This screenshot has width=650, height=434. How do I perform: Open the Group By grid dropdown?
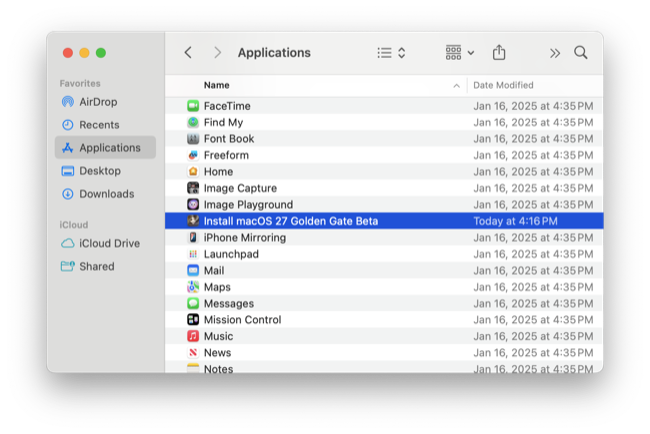coord(460,53)
